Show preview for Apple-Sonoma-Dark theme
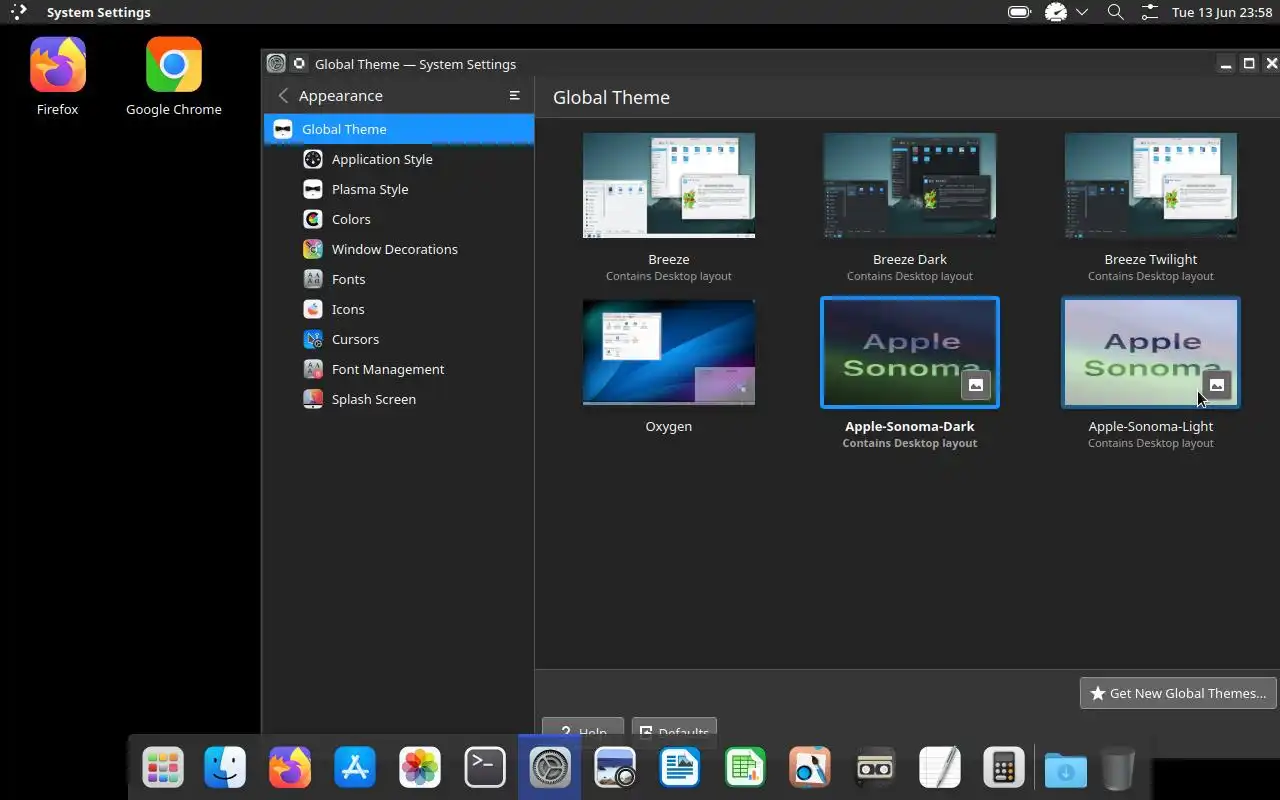The image size is (1280, 800). (x=976, y=385)
